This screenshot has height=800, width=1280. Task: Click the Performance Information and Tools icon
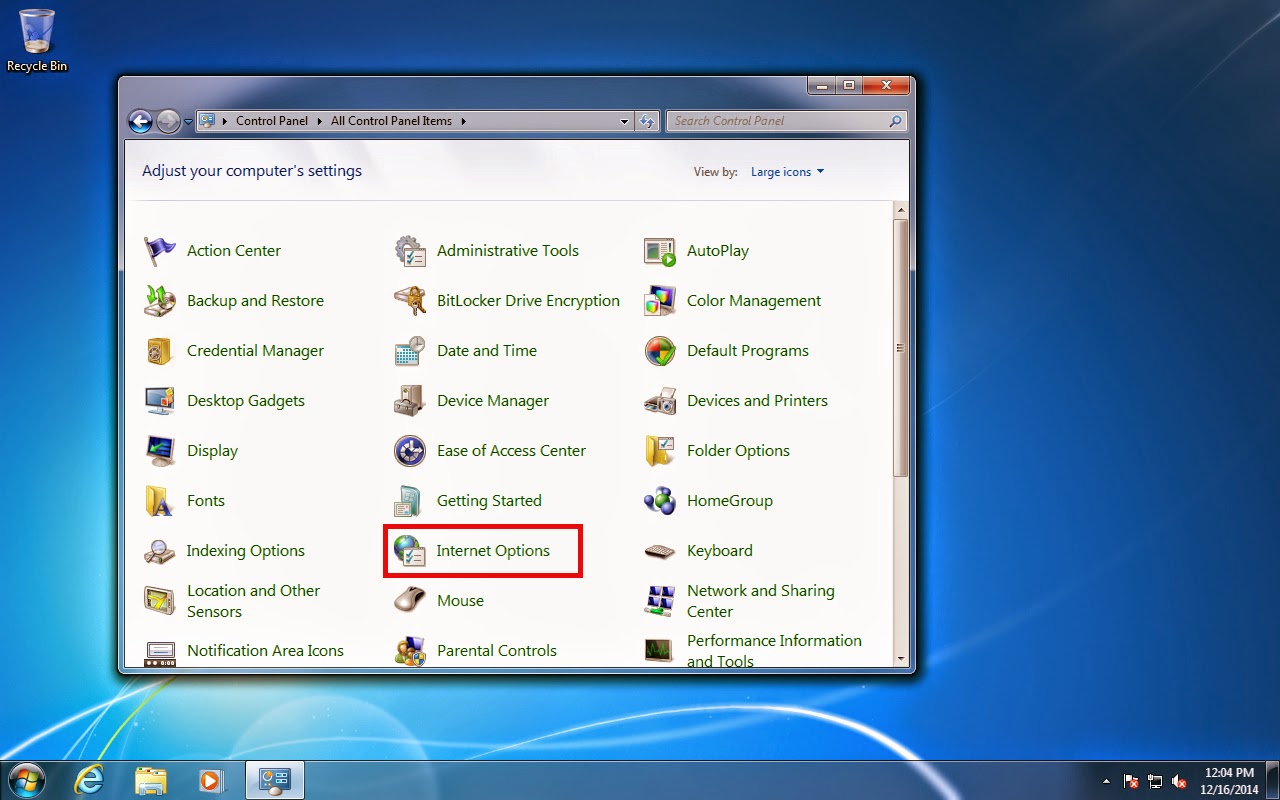tap(660, 652)
